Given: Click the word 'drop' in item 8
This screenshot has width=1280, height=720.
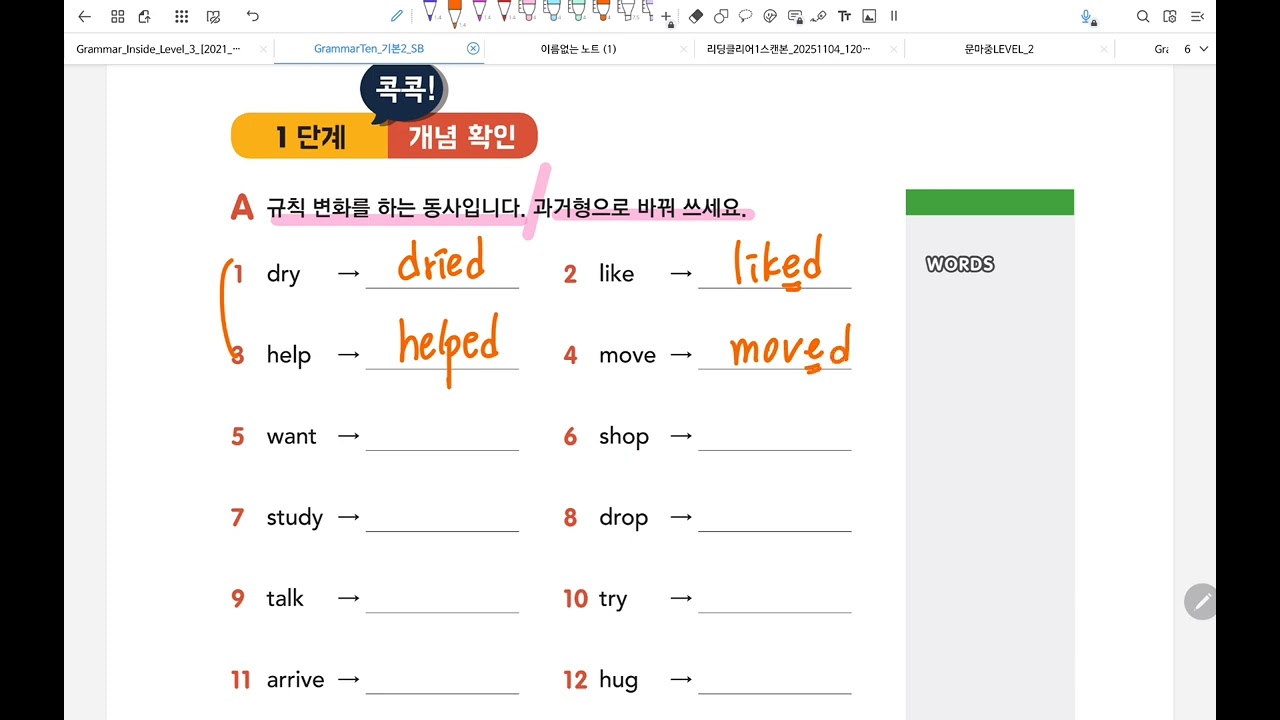Looking at the screenshot, I should point(623,518).
